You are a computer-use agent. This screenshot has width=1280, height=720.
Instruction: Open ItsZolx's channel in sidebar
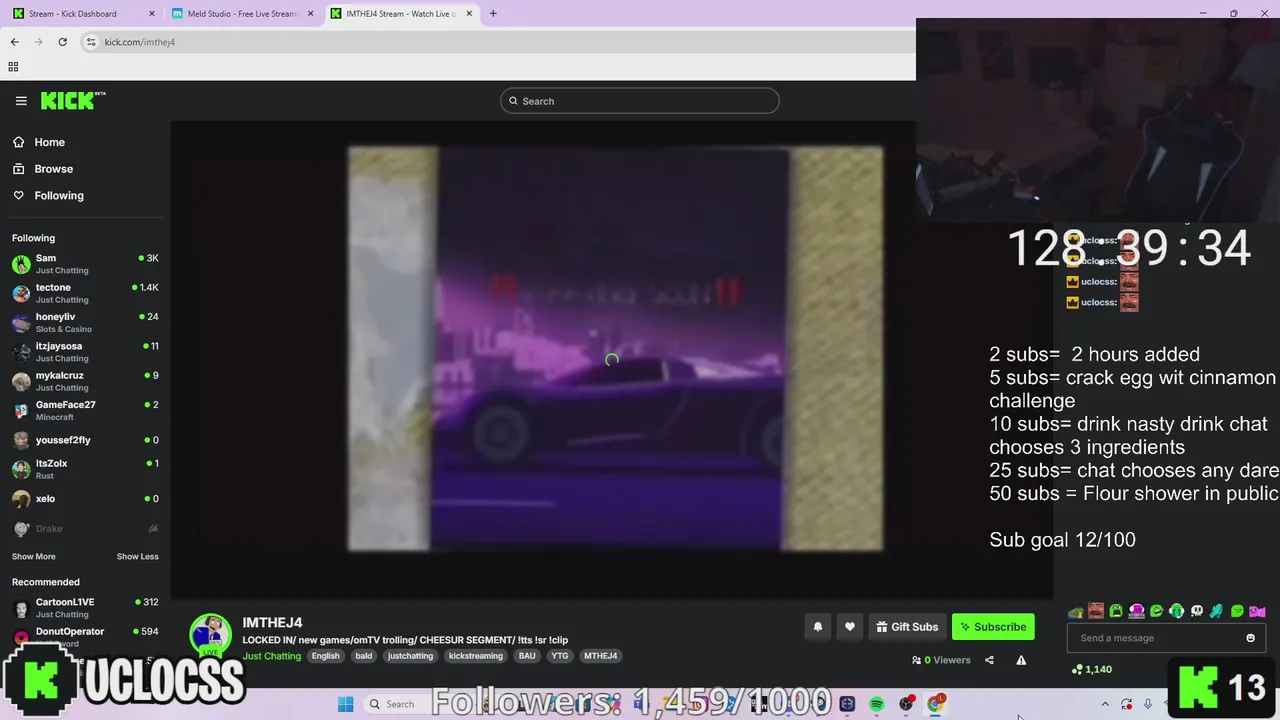85,469
